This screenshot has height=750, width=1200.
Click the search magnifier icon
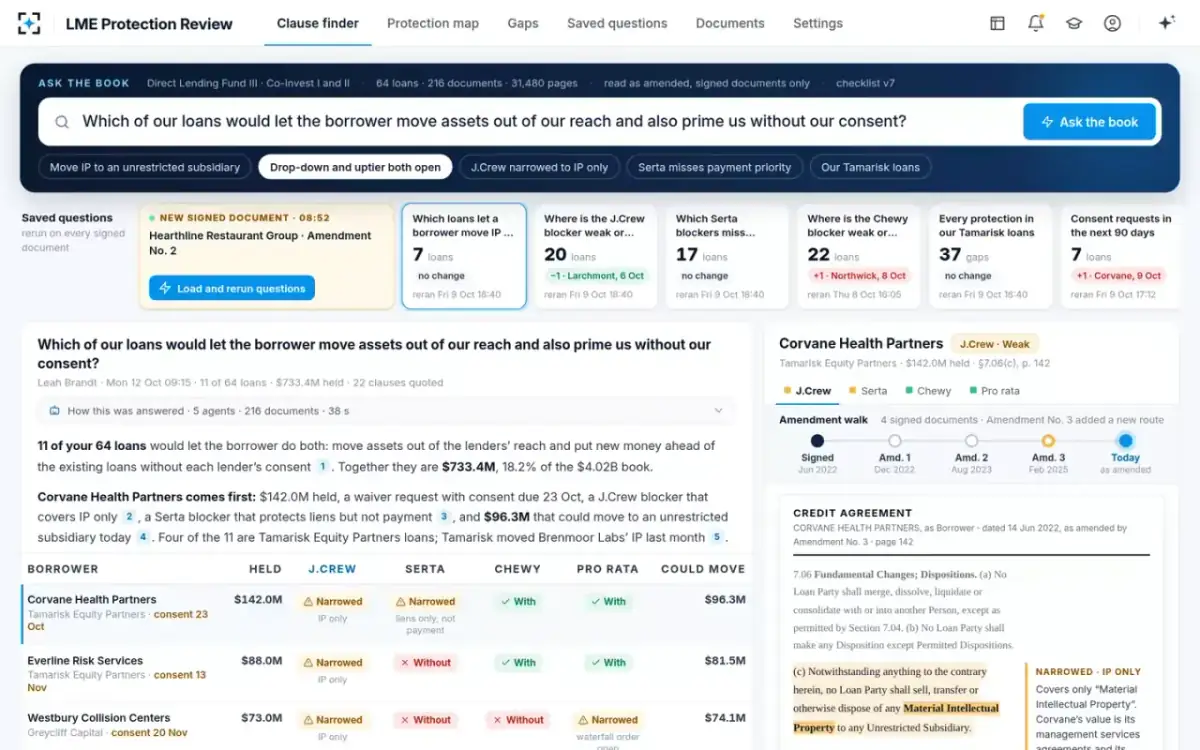point(62,122)
